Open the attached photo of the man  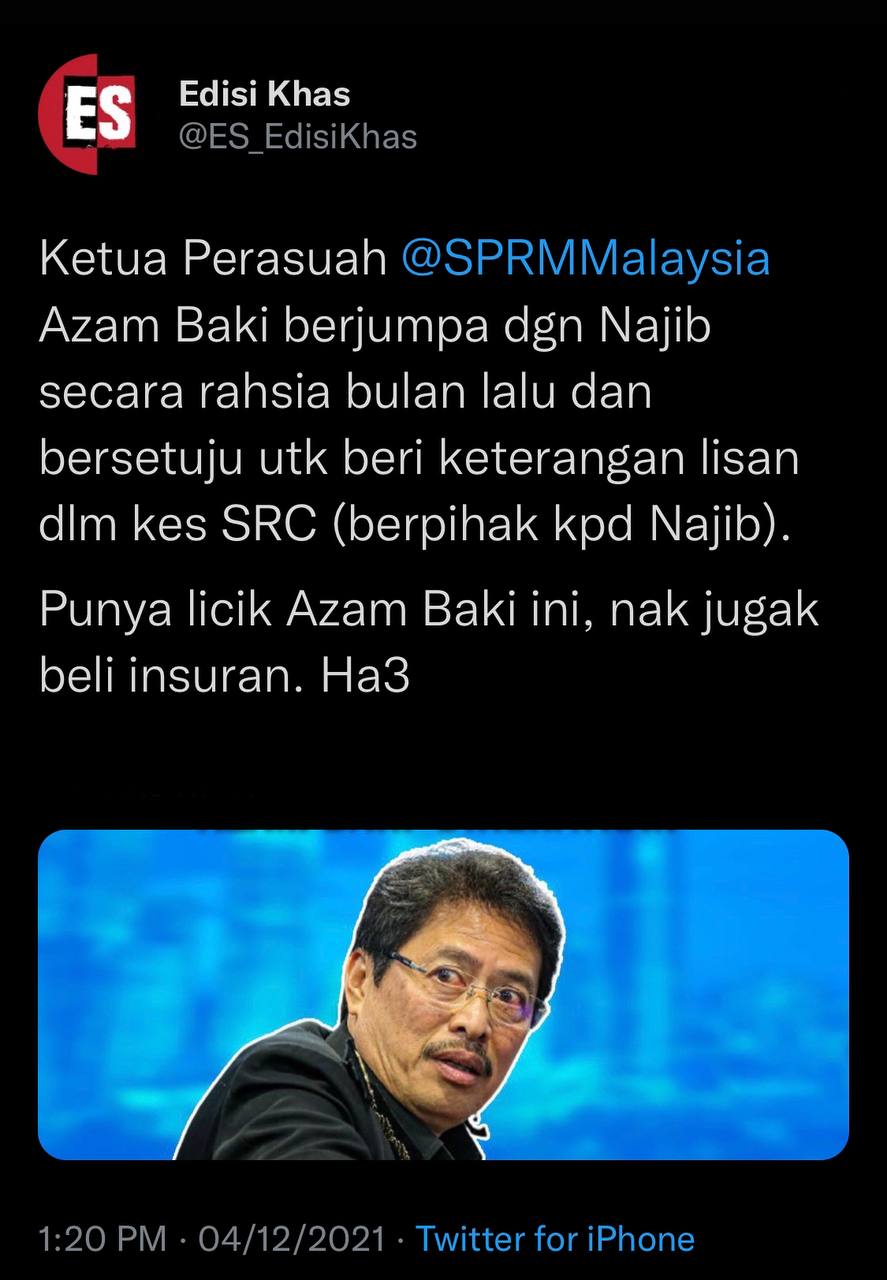click(443, 994)
